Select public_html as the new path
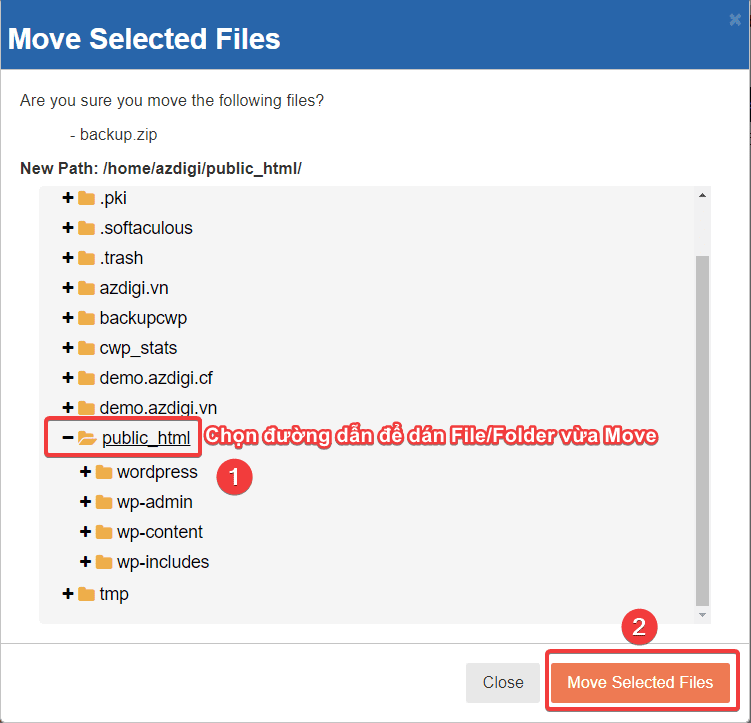The height and width of the screenshot is (723, 751). (x=146, y=438)
